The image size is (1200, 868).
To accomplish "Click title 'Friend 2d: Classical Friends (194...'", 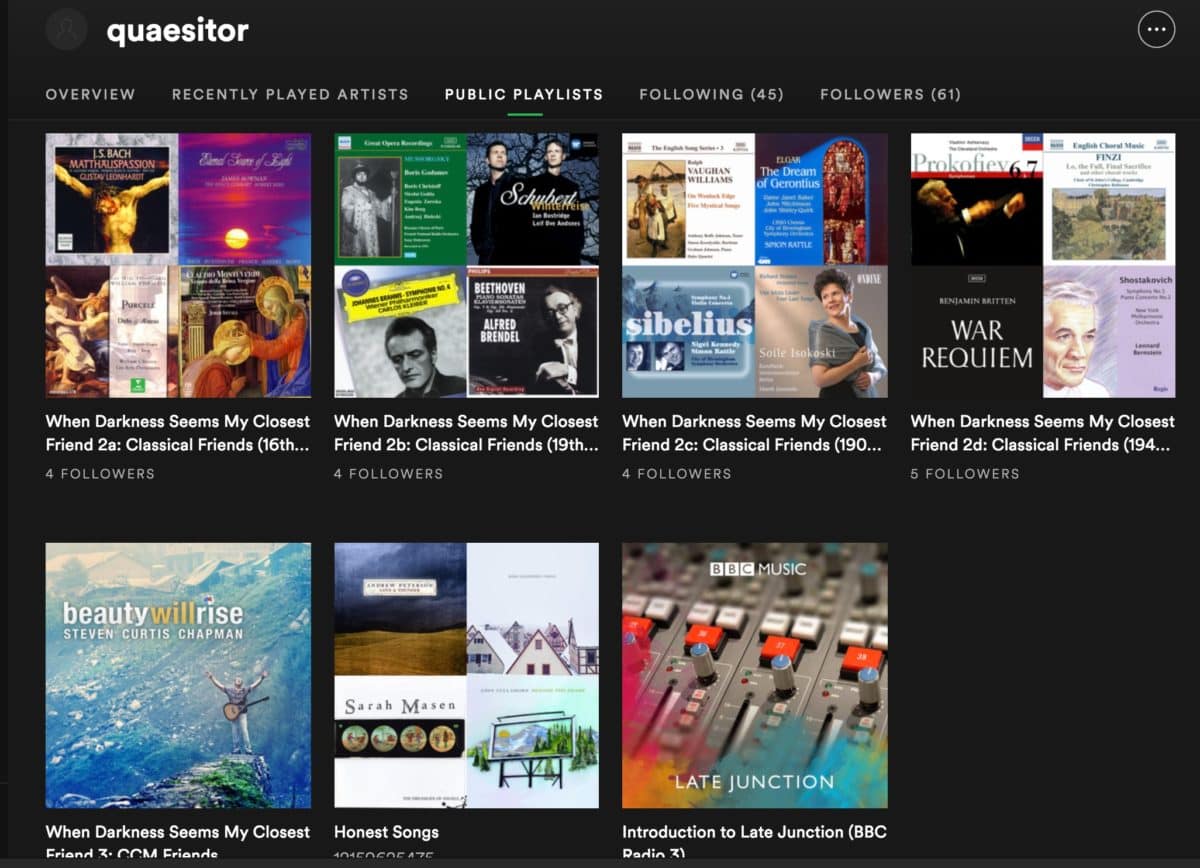I will pyautogui.click(x=1041, y=445).
